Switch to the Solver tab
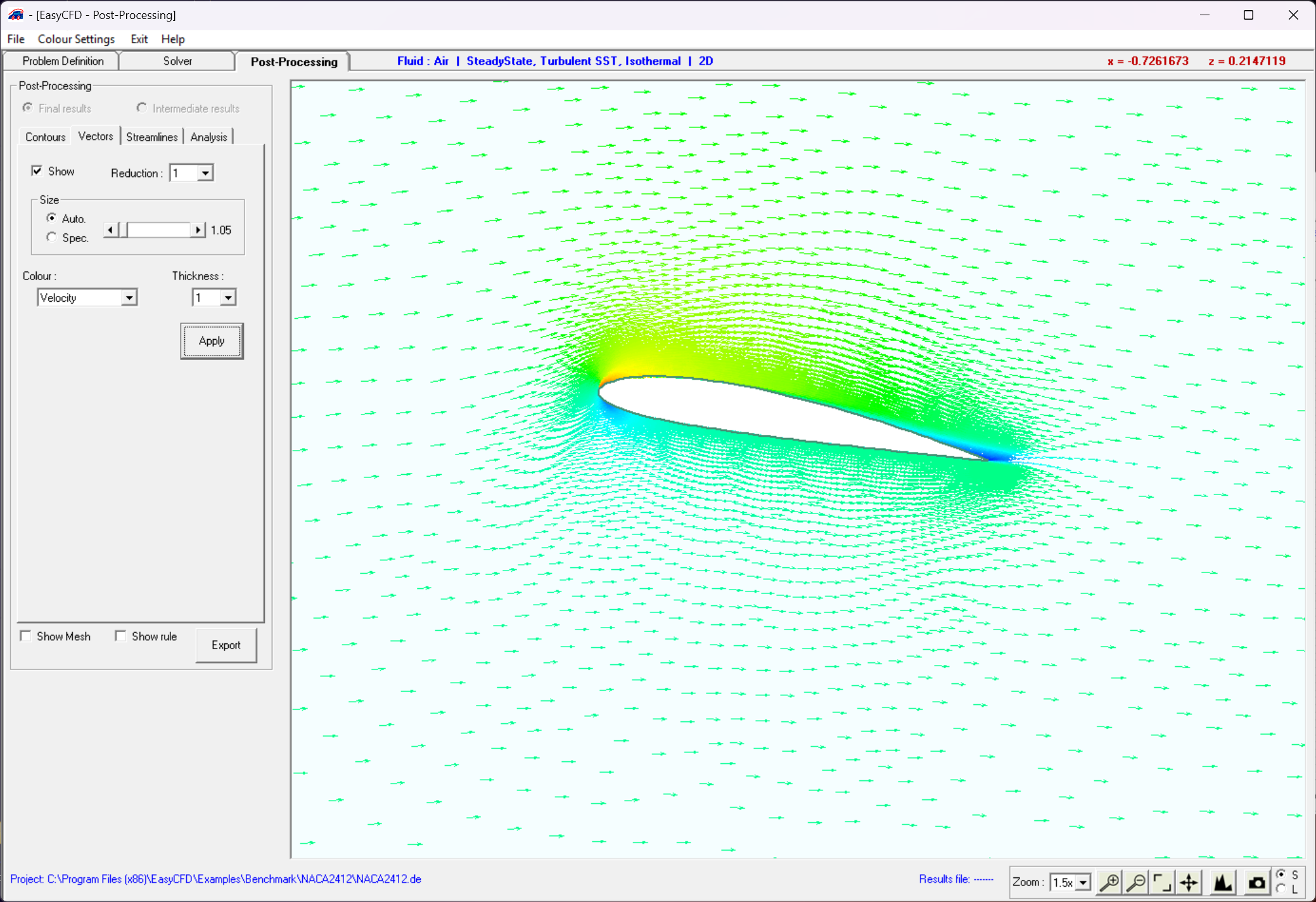Image resolution: width=1316 pixels, height=902 pixels. pyautogui.click(x=177, y=61)
